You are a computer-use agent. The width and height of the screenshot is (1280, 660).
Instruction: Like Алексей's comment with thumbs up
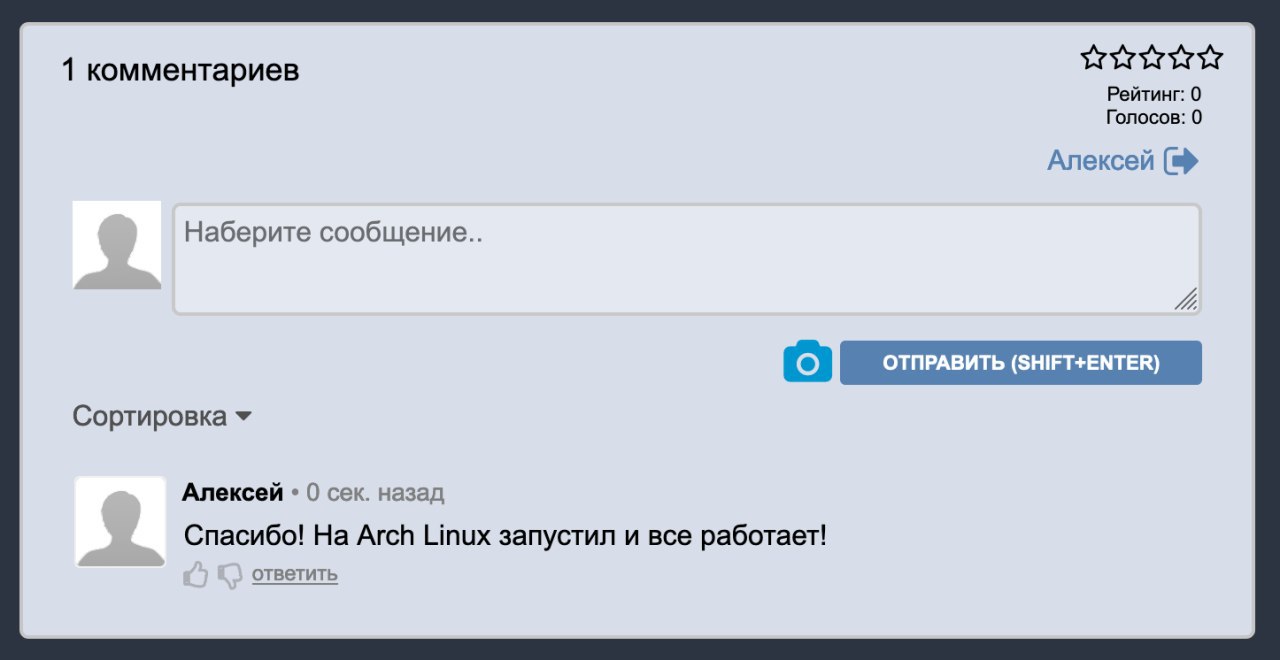(x=196, y=575)
